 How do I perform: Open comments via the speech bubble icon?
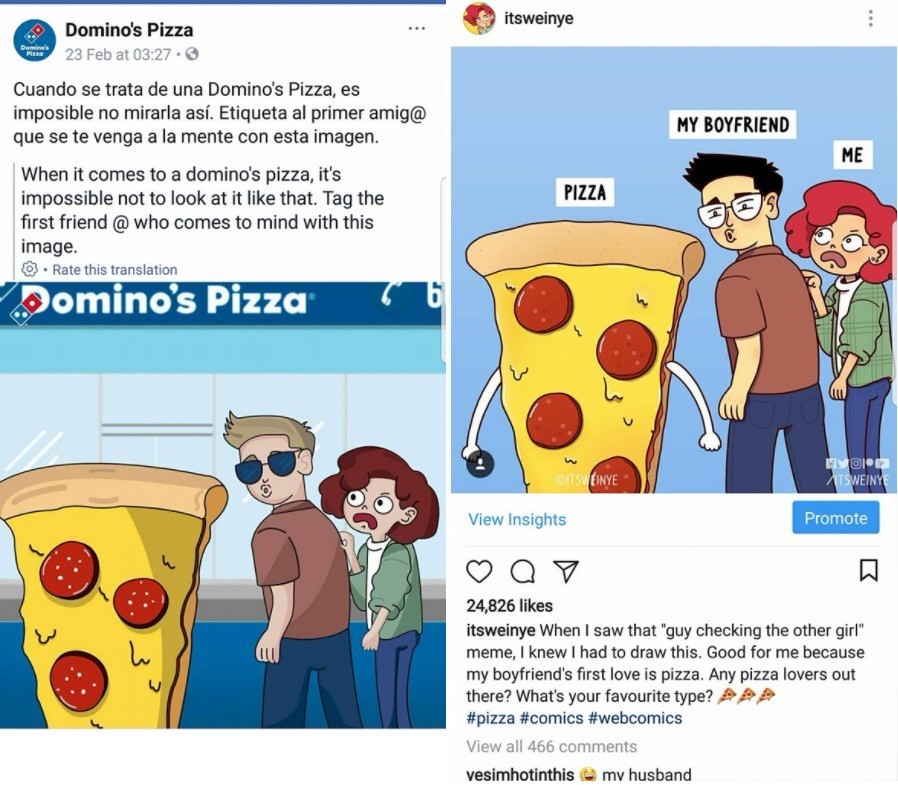522,572
